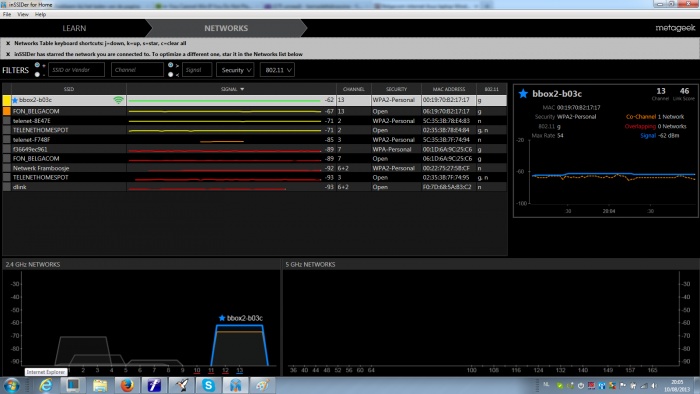The height and width of the screenshot is (394, 700).
Task: Select the telenet-8E47E network row
Action: tap(254, 120)
